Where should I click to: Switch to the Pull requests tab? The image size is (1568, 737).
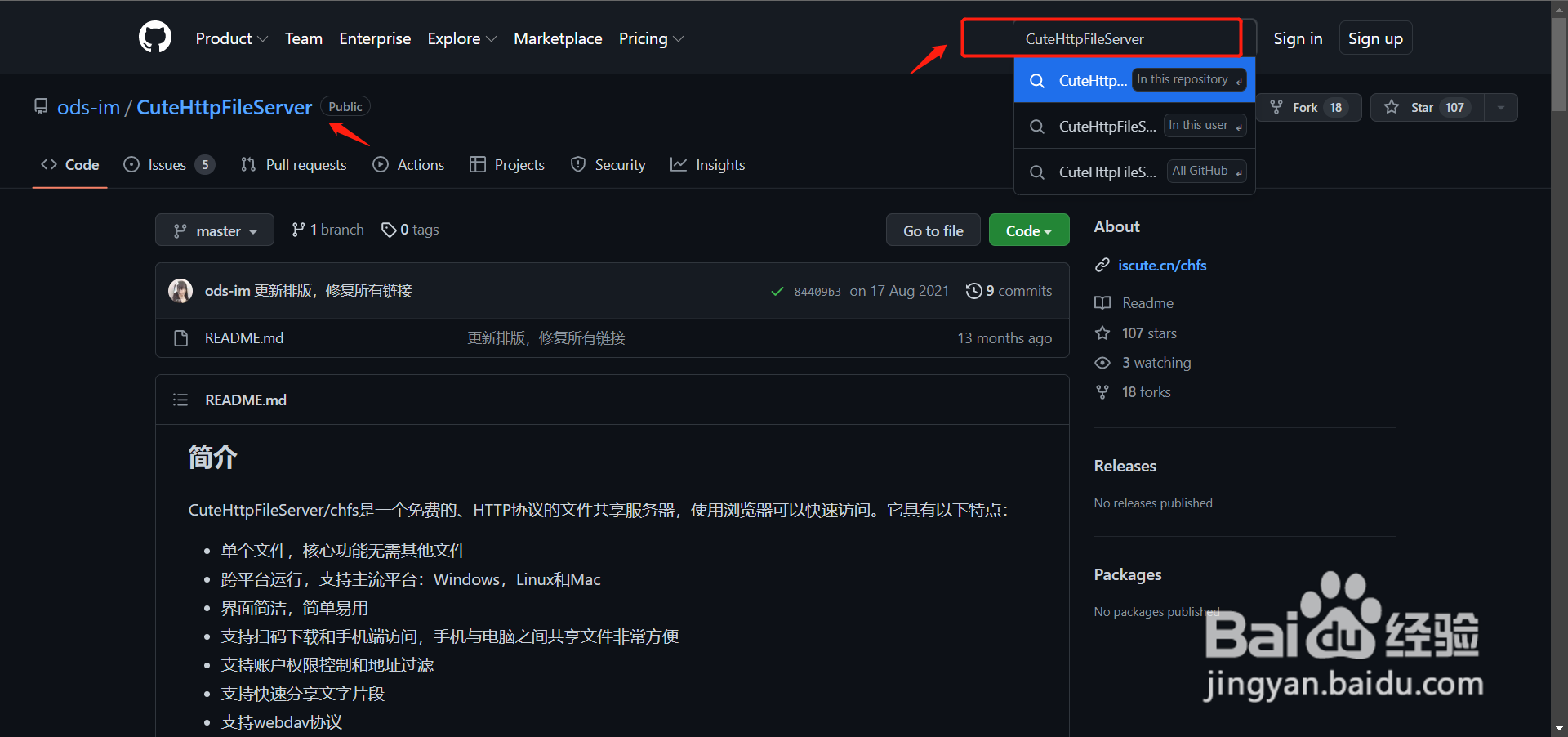(294, 165)
